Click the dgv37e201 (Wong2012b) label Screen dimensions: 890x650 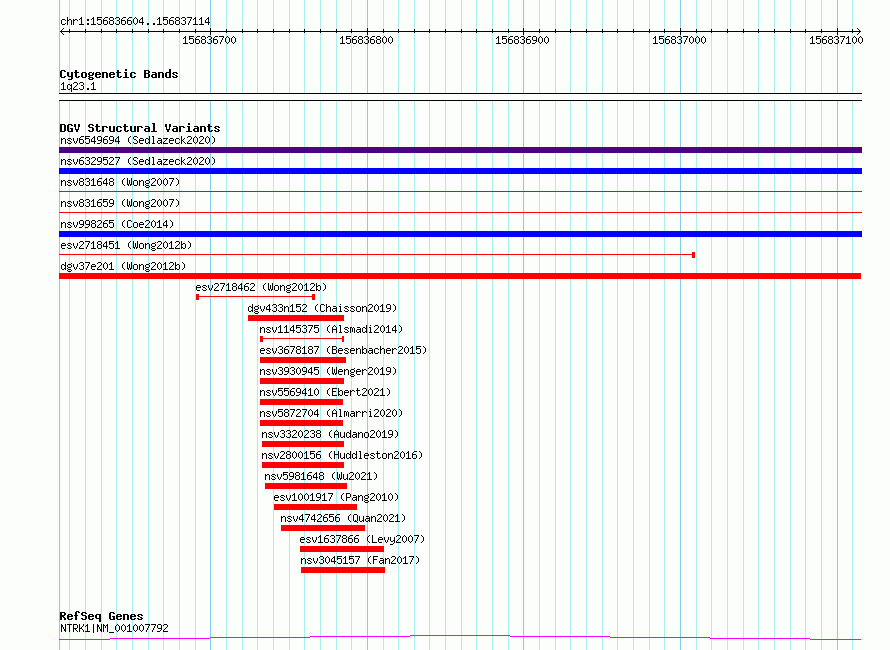point(123,266)
